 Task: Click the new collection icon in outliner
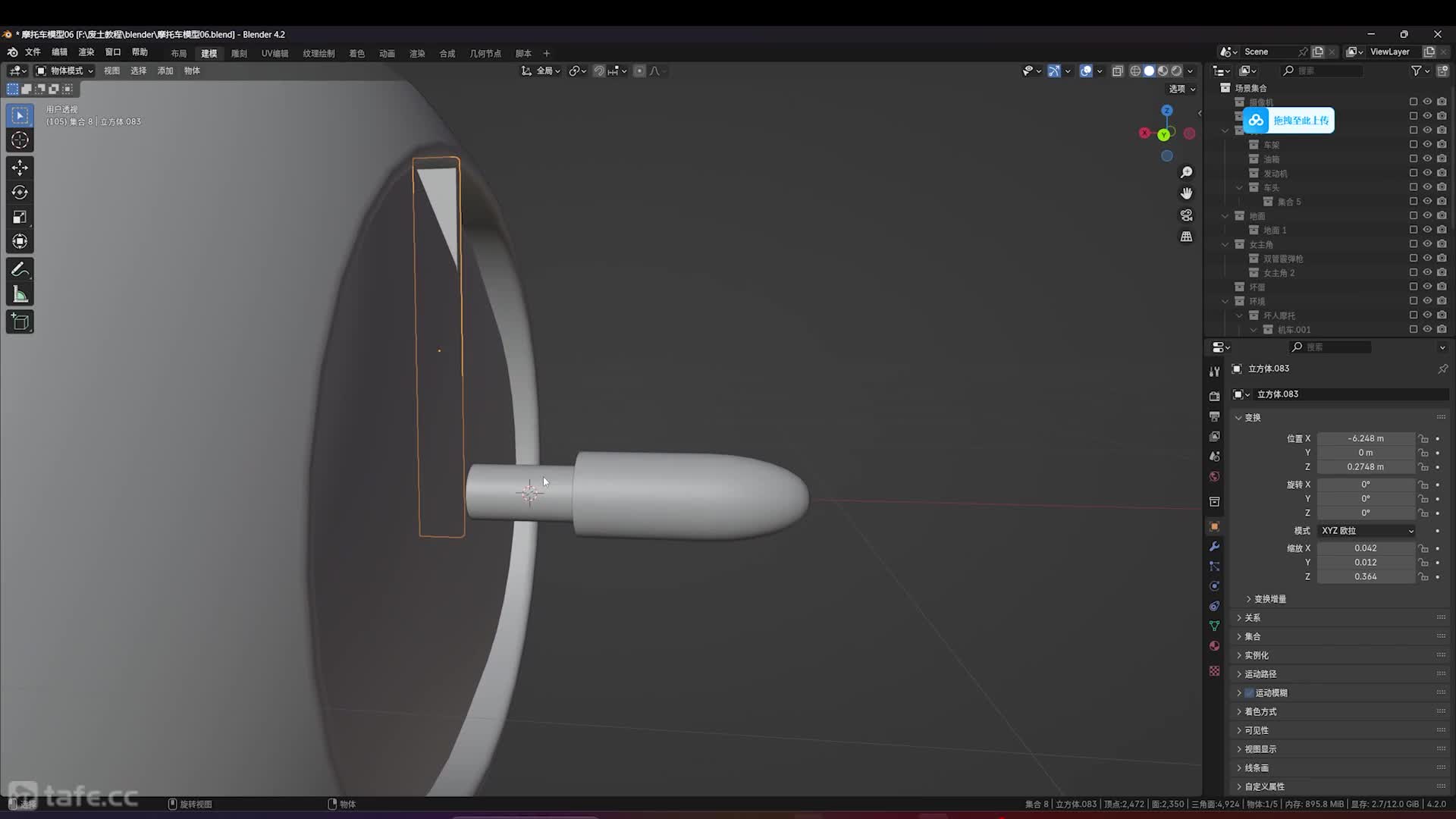[x=1442, y=71]
